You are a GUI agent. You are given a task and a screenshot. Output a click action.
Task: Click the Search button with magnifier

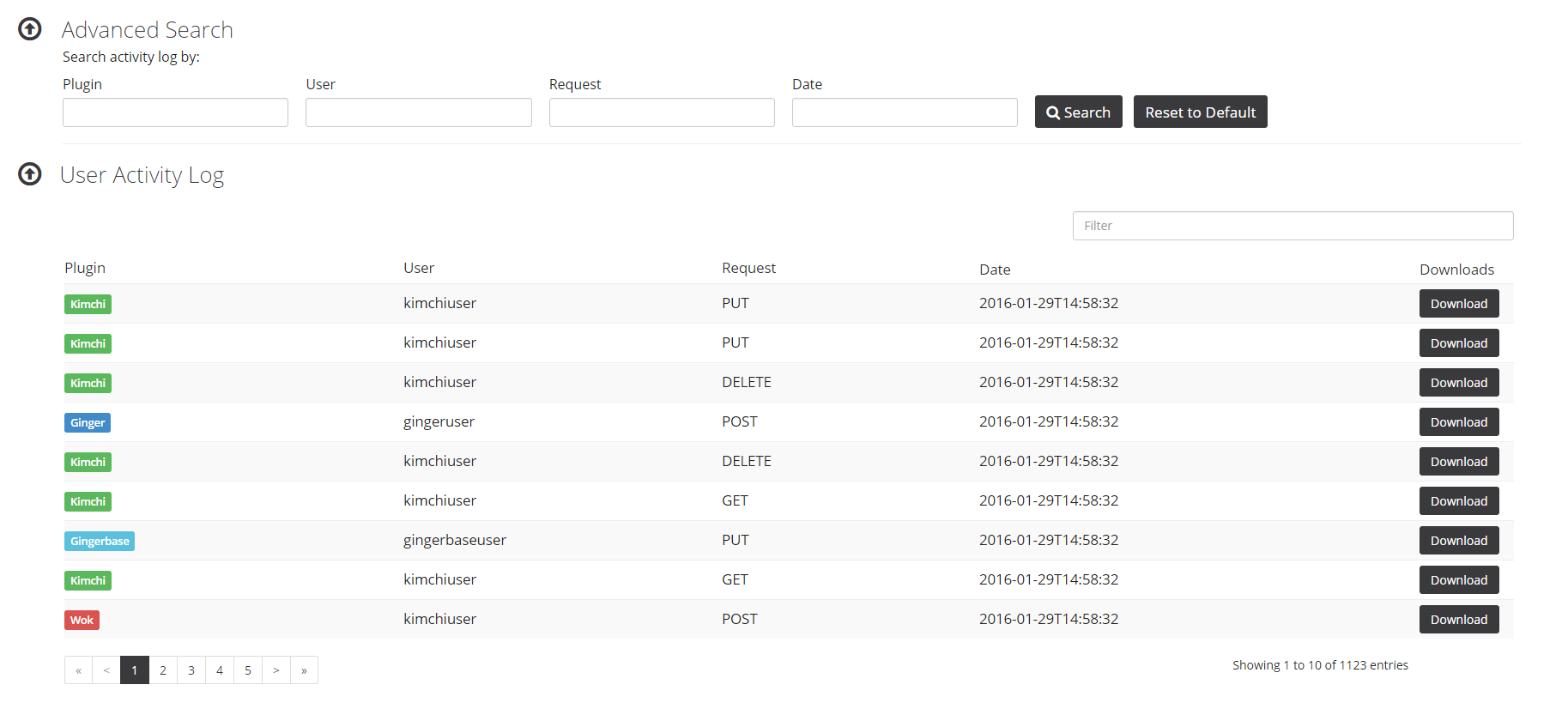pyautogui.click(x=1078, y=112)
